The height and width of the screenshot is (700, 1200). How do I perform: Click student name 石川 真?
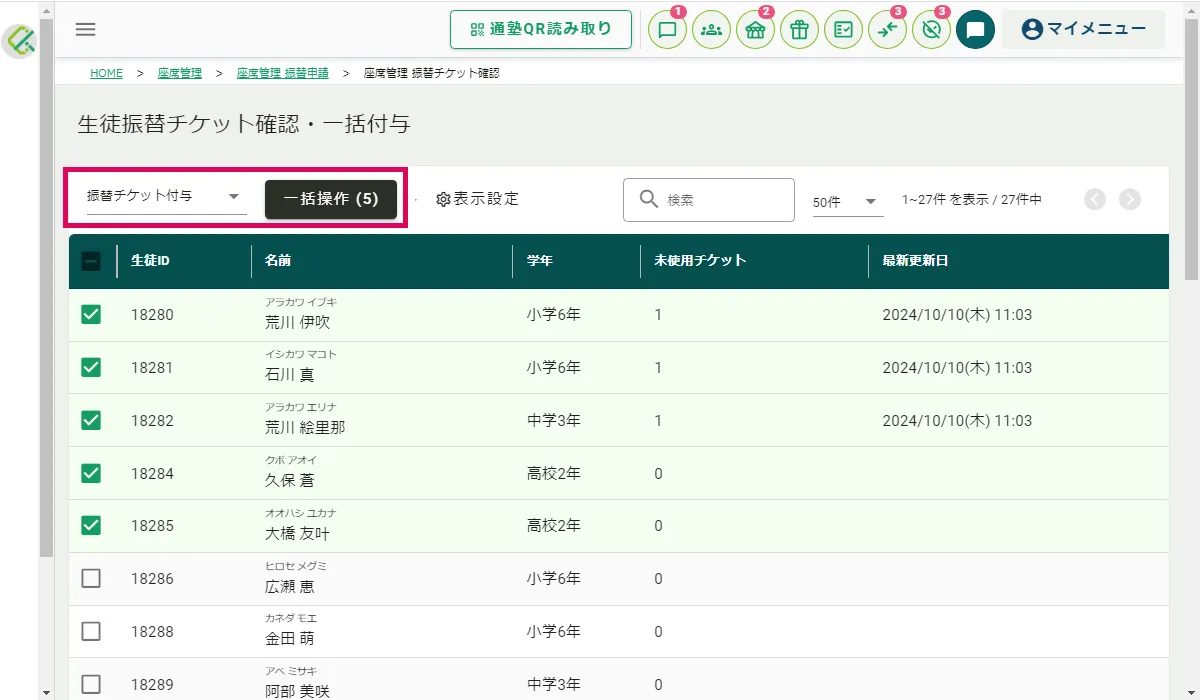point(289,375)
